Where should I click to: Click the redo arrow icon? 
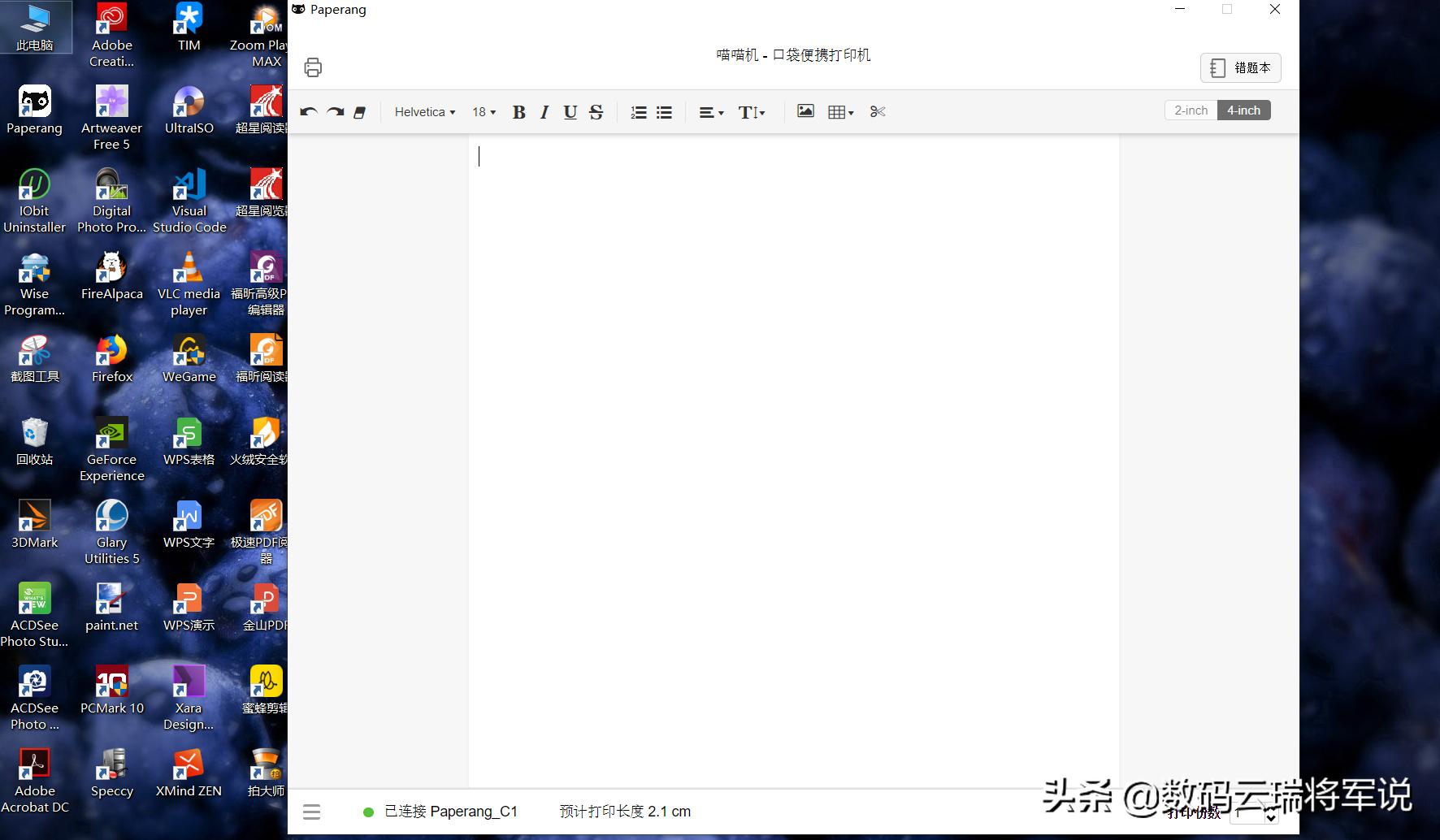tap(334, 112)
